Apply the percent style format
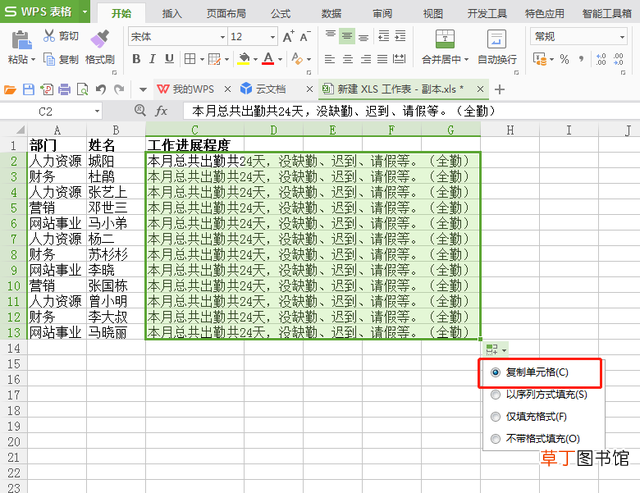The height and width of the screenshot is (493, 640). point(564,59)
